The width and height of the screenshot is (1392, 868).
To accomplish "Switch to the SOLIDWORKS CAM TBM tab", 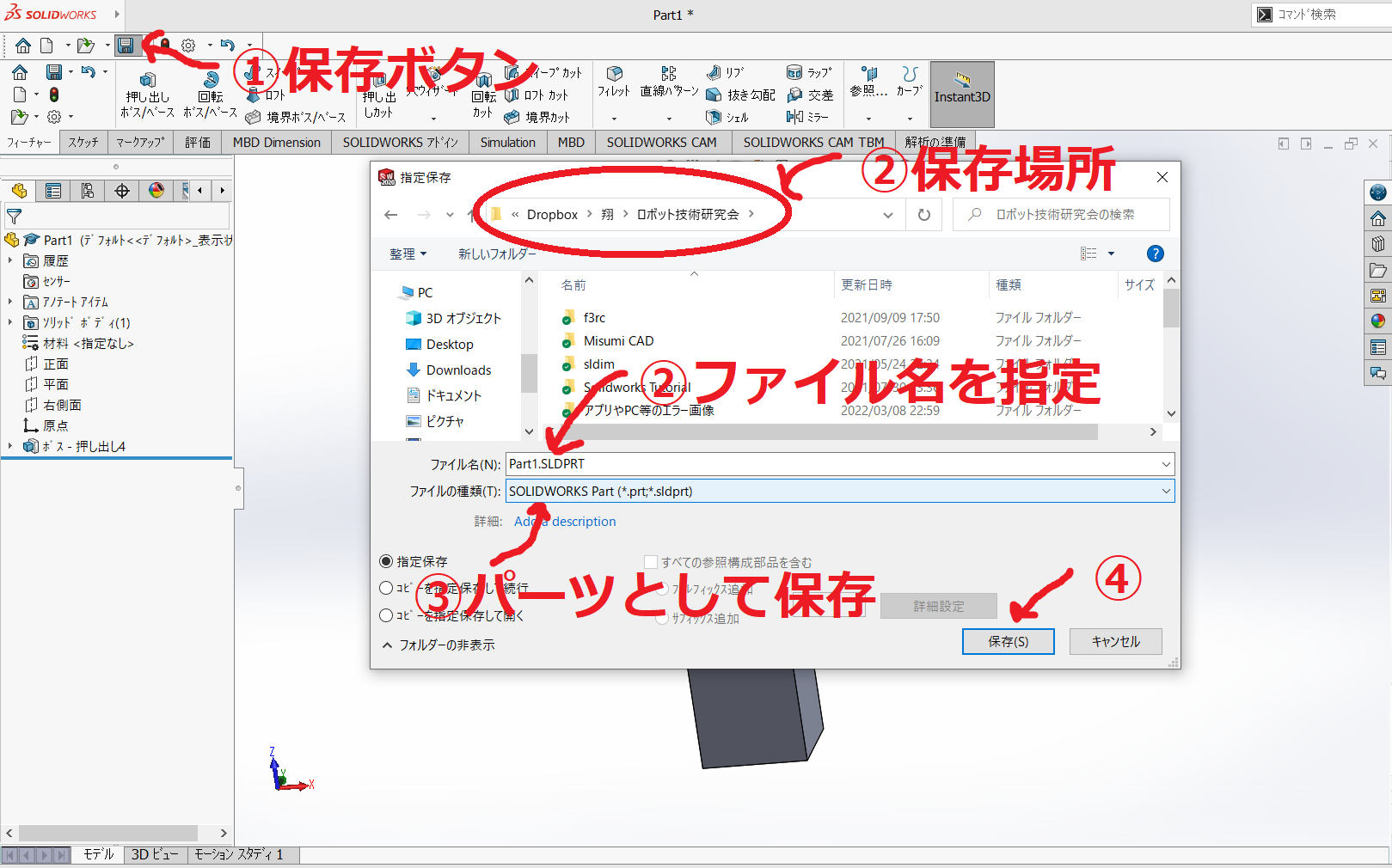I will (813, 142).
